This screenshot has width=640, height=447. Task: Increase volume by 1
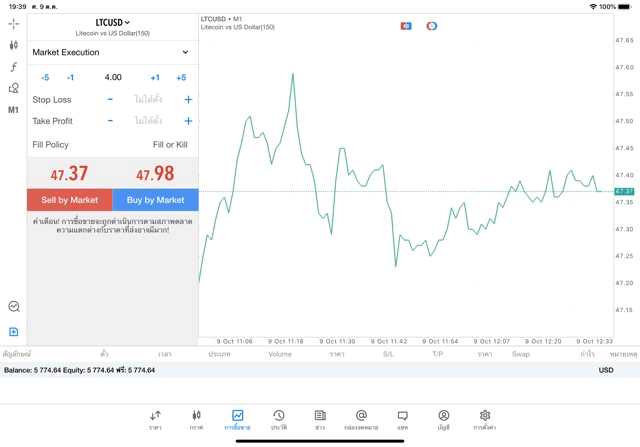[x=155, y=78]
